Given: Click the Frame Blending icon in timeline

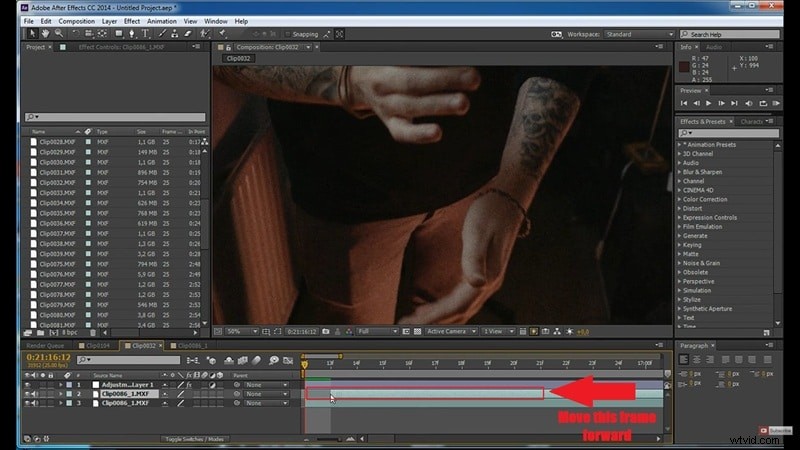Looking at the screenshot, I should click(x=242, y=360).
